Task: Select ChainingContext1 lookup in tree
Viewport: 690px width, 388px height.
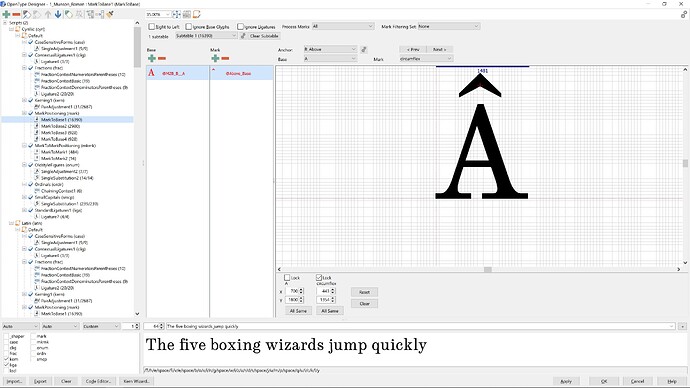Action: (x=61, y=191)
